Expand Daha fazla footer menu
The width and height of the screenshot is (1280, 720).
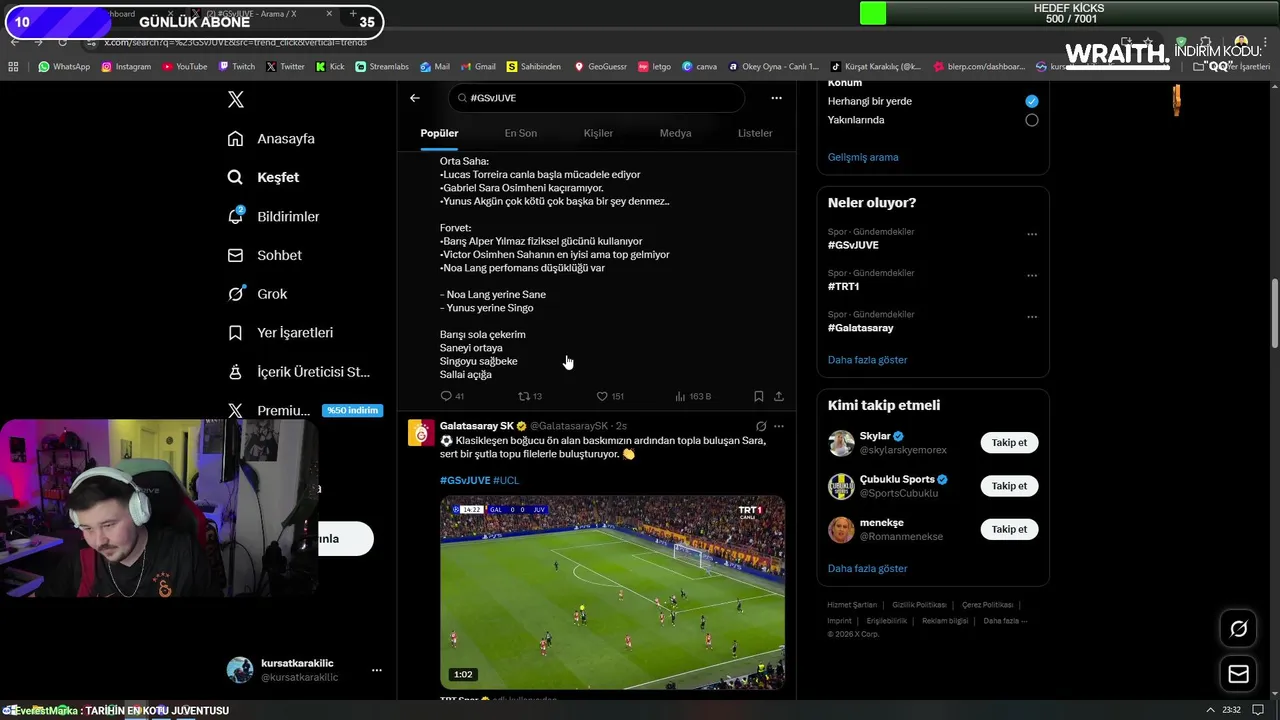[x=1005, y=621]
